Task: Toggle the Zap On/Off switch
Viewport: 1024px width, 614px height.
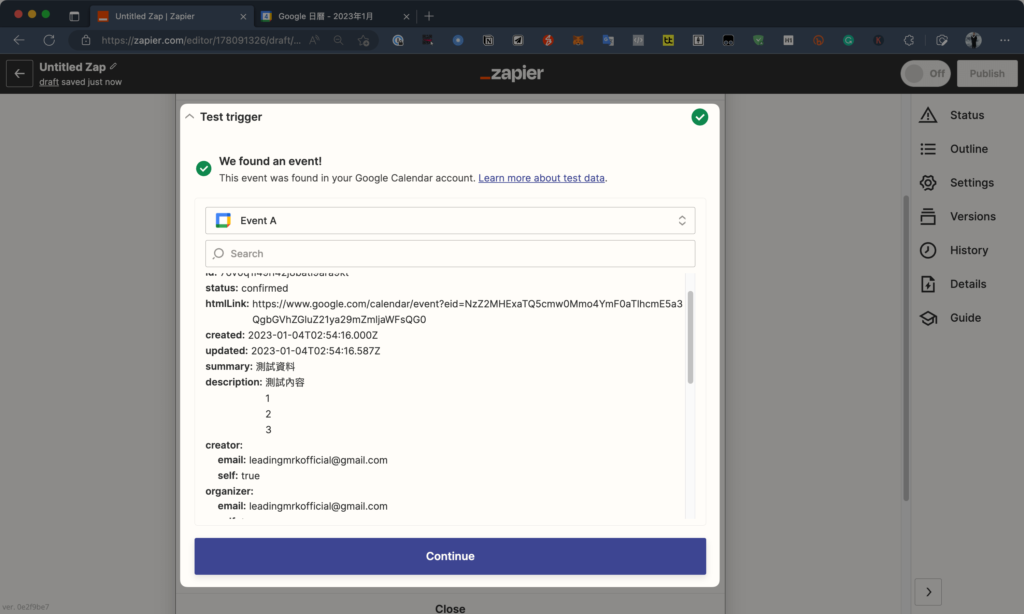Action: tap(925, 73)
